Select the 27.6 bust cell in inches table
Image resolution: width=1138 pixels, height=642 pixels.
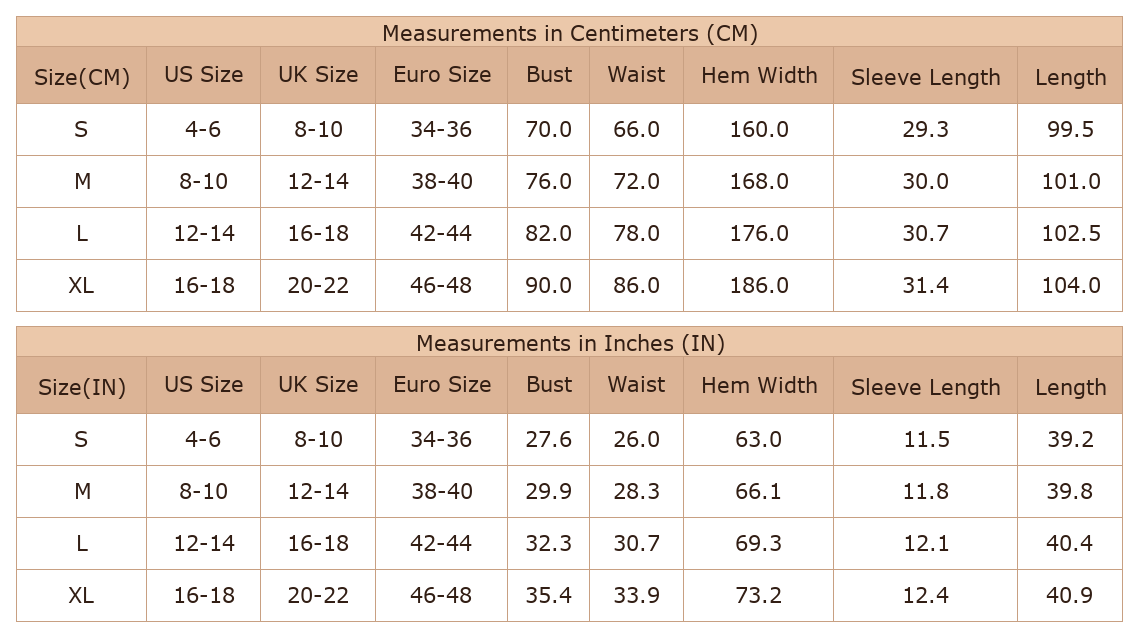click(x=548, y=439)
